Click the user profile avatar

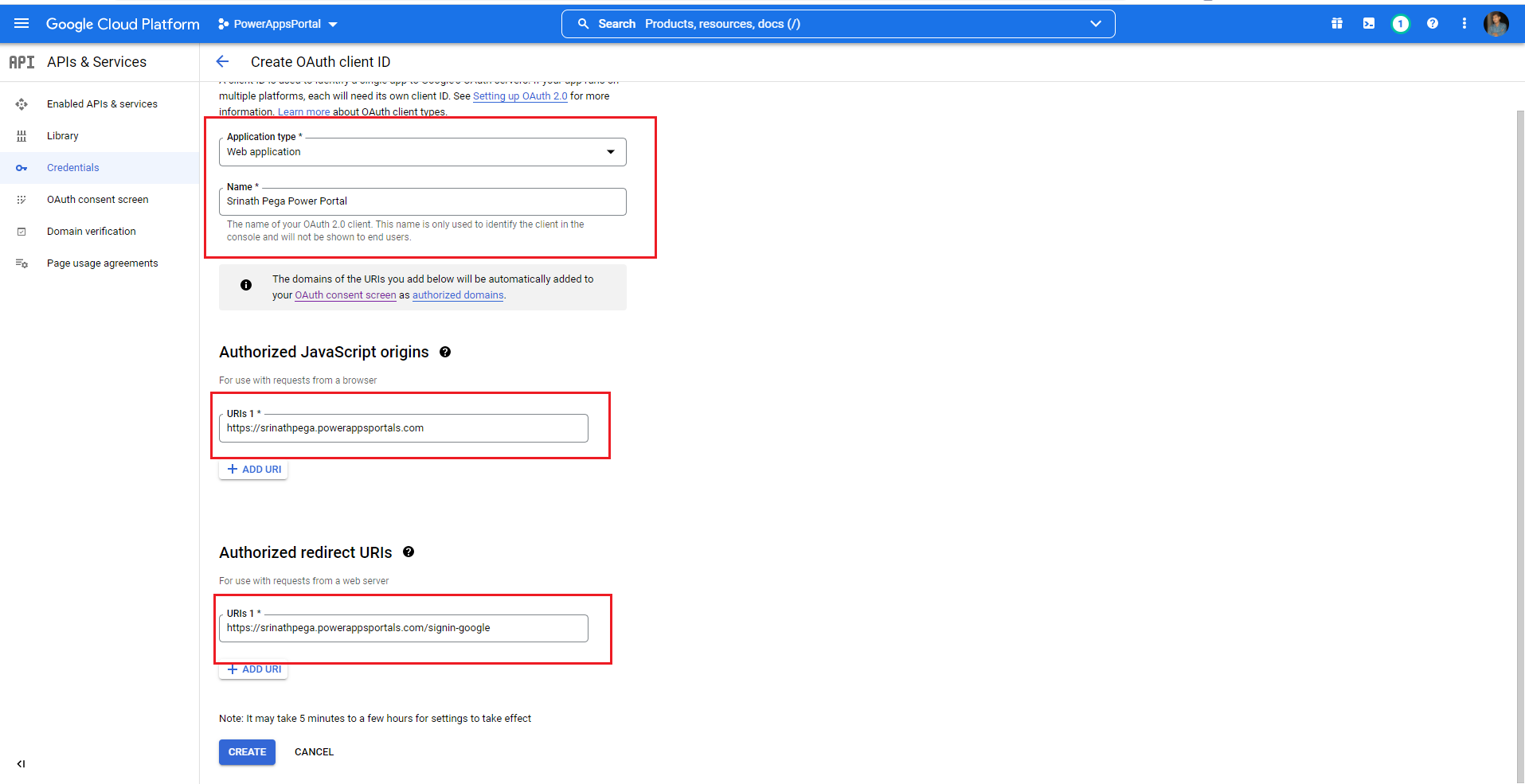[1496, 24]
